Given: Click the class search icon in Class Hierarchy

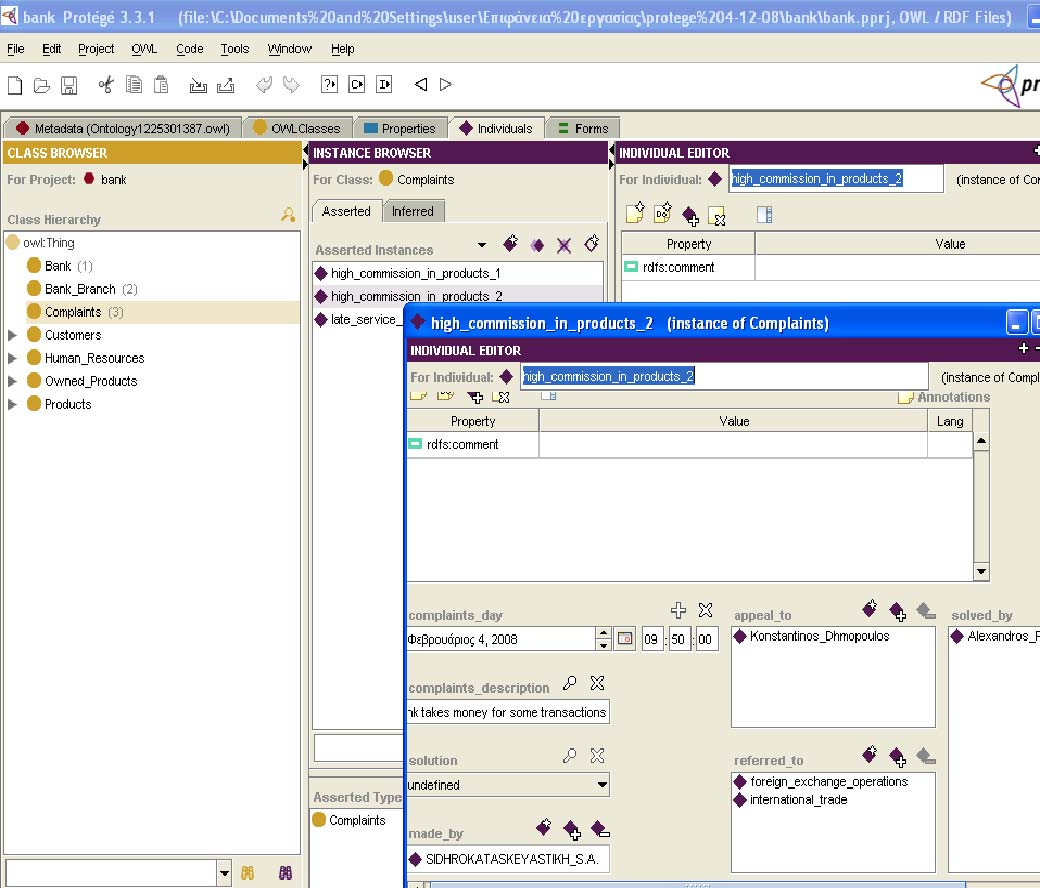Looking at the screenshot, I should [x=288, y=214].
